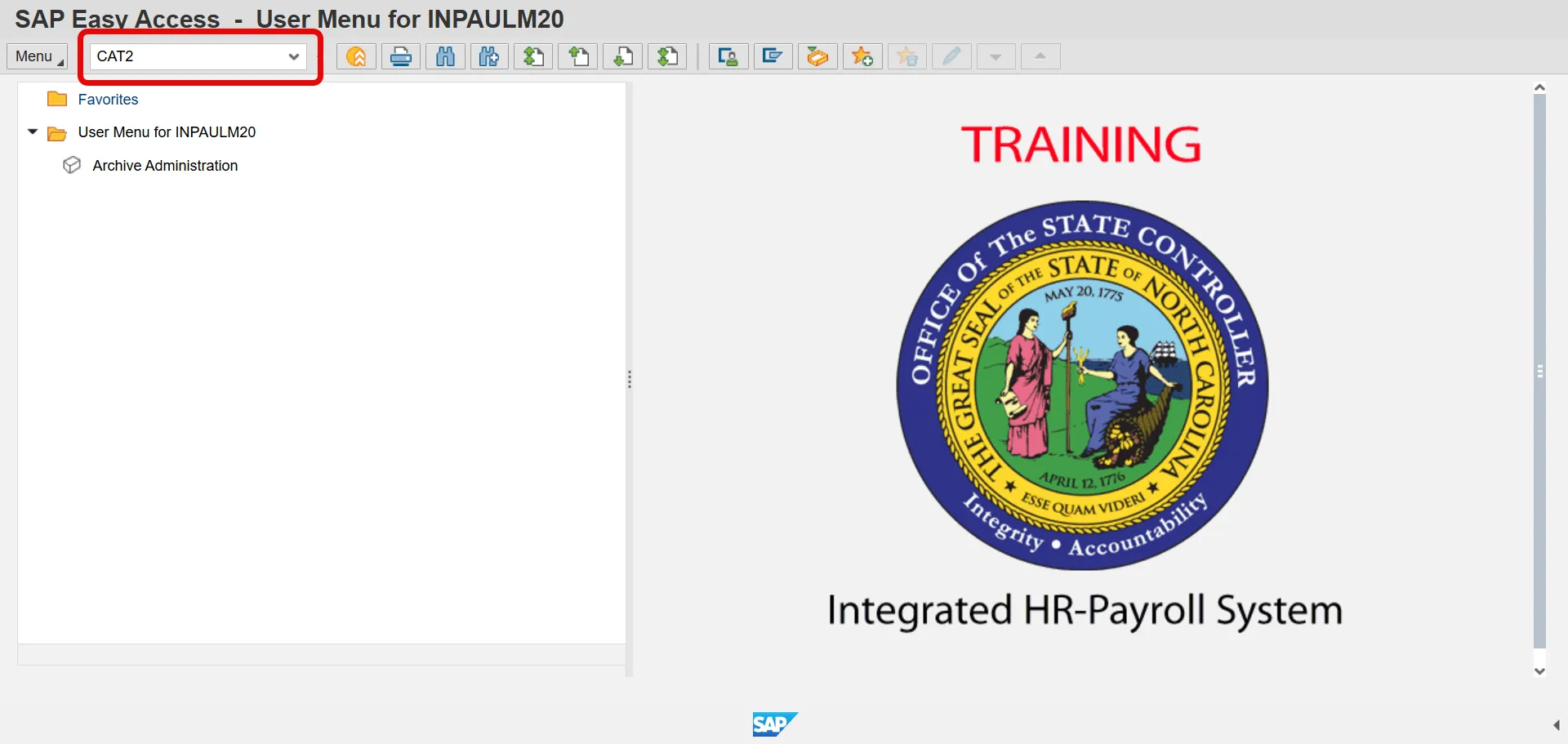This screenshot has height=744, width=1568.
Task: Open the Menu button dropdown
Action: (x=37, y=56)
